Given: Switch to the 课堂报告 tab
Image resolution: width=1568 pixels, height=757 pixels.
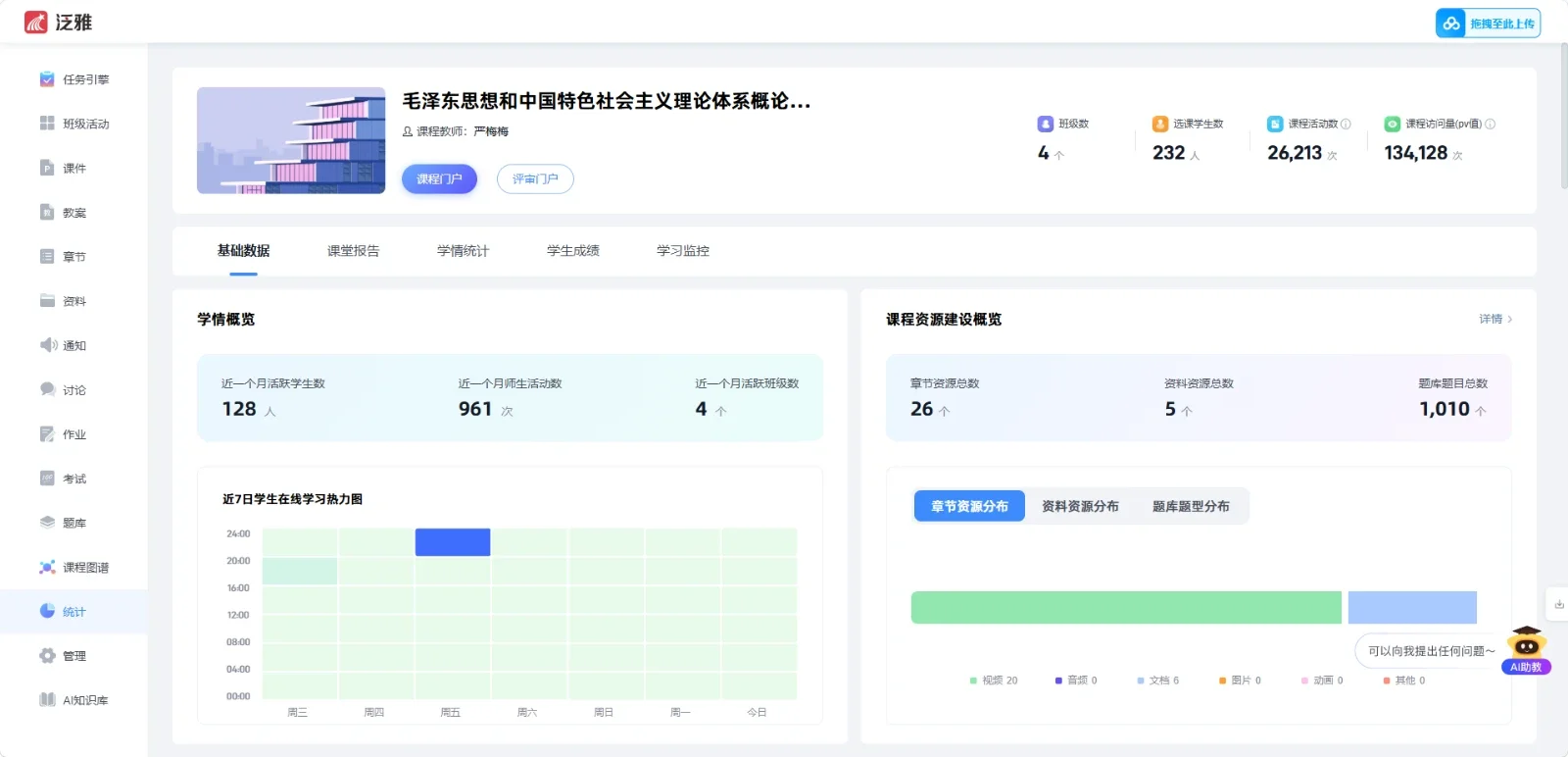Looking at the screenshot, I should pyautogui.click(x=353, y=251).
